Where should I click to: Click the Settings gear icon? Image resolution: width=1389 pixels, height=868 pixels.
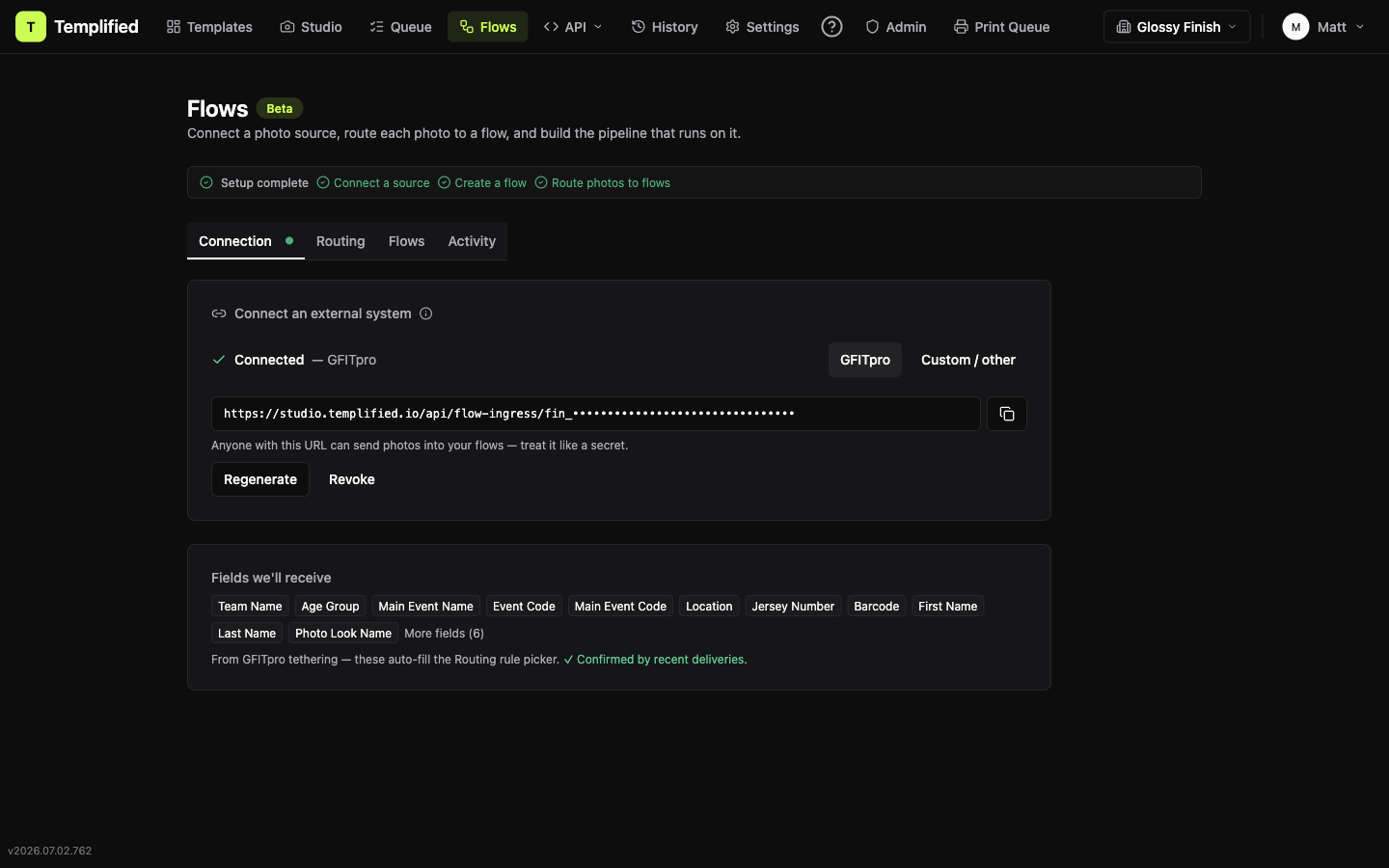coord(733,27)
